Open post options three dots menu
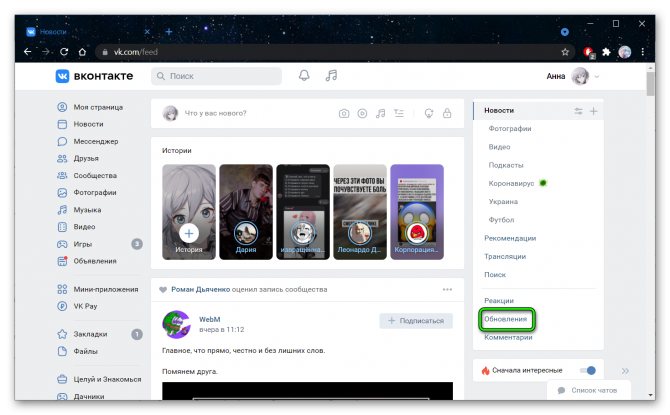 [447, 289]
